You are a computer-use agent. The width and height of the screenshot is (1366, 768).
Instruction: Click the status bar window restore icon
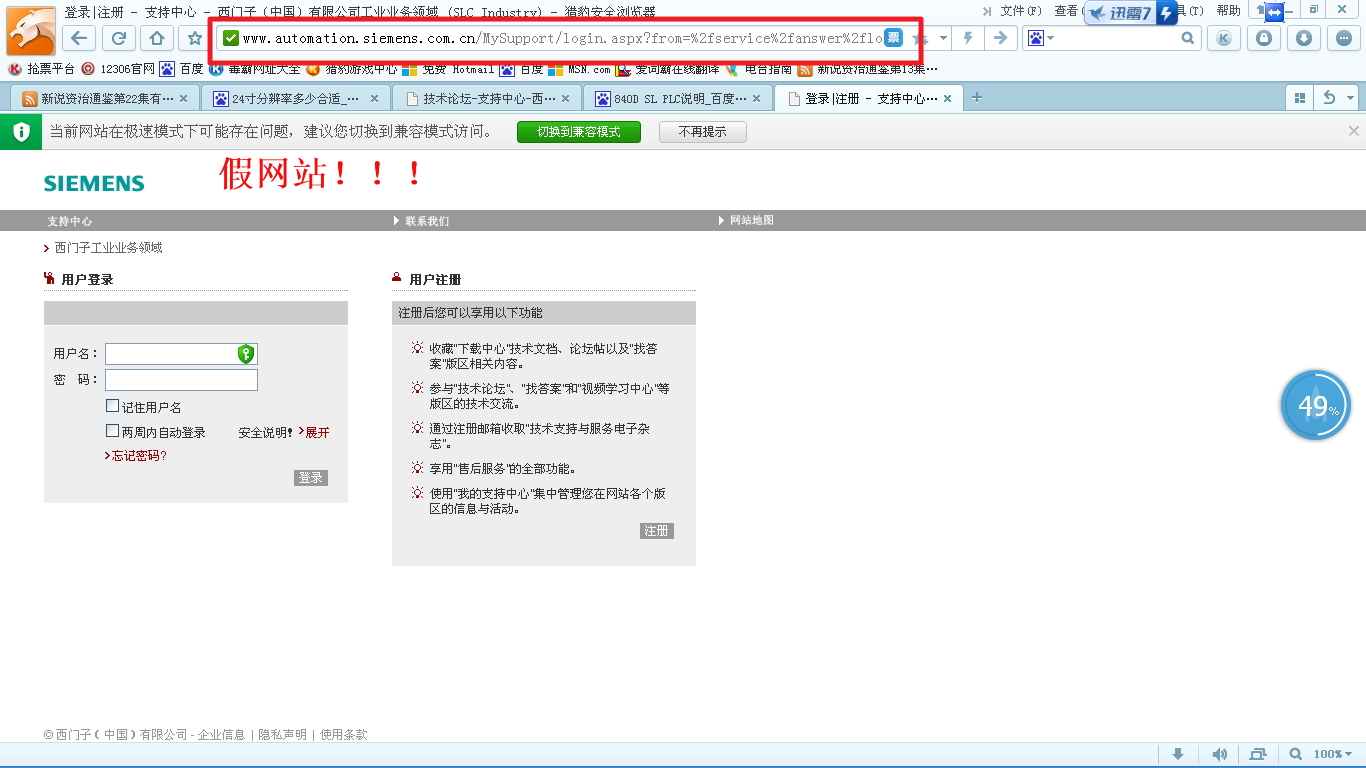click(x=1258, y=754)
